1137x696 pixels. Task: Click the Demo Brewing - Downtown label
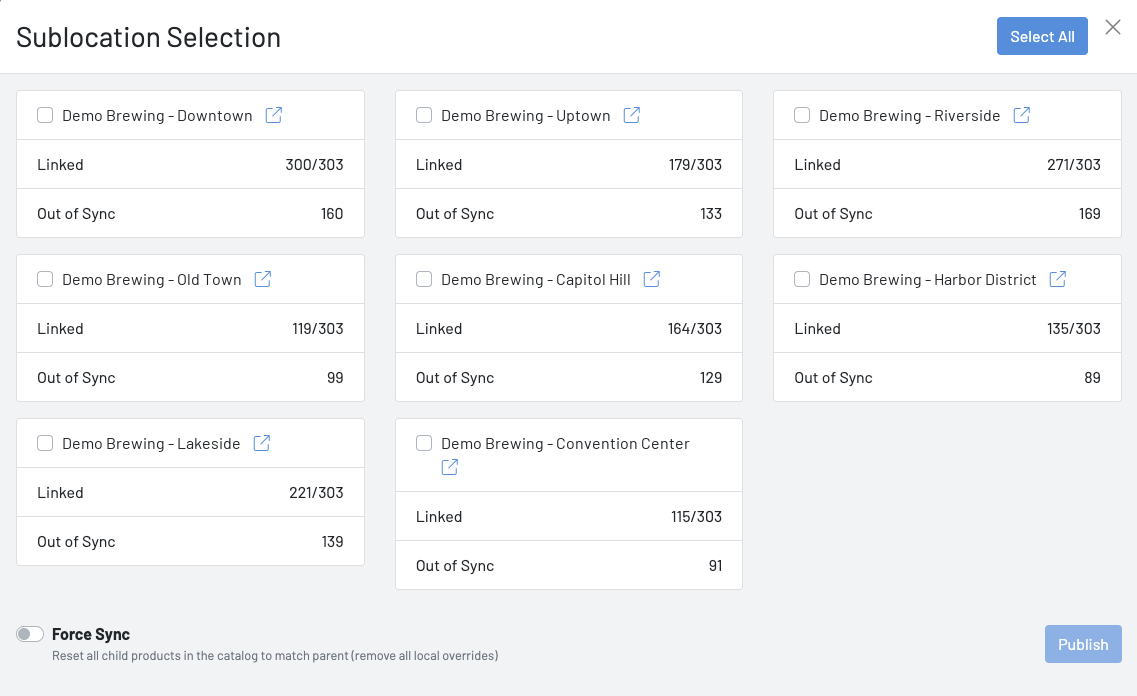(157, 116)
